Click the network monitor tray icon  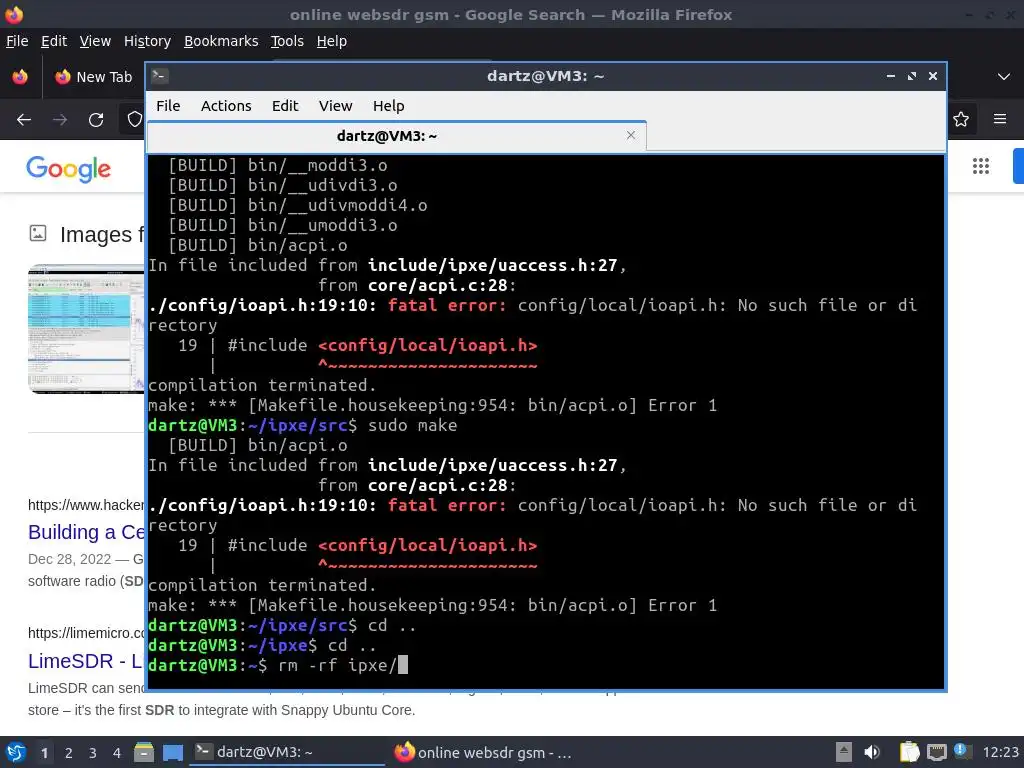936,752
